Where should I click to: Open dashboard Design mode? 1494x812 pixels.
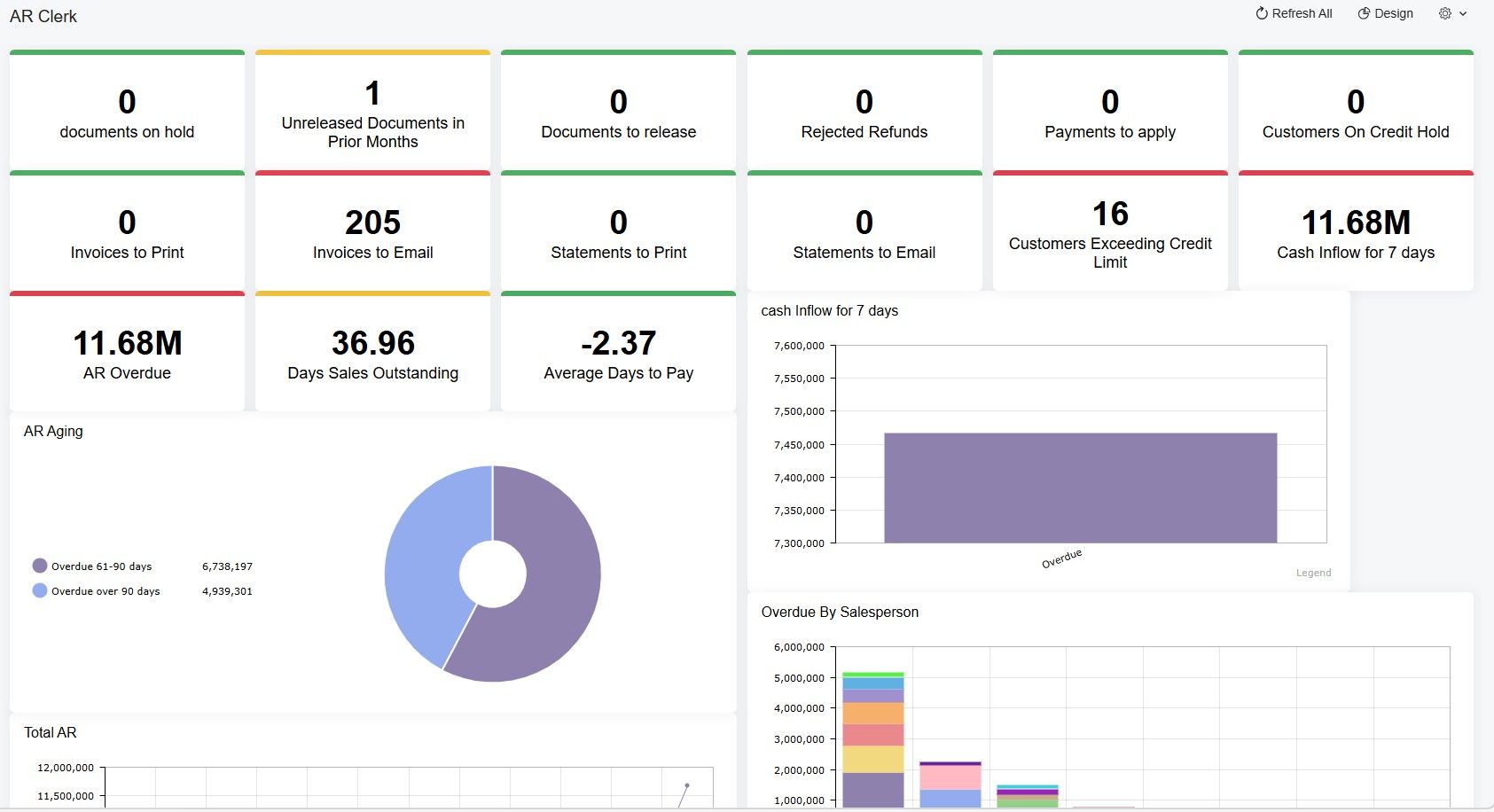1386,13
